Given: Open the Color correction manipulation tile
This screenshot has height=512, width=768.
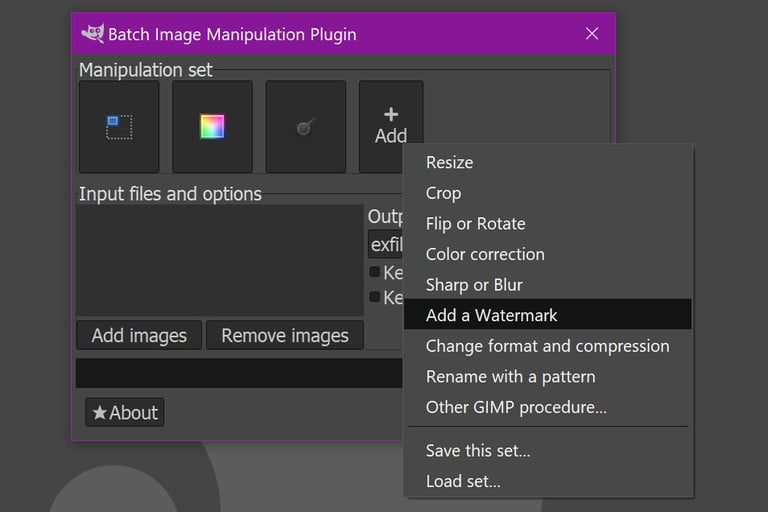Looking at the screenshot, I should 212,127.
